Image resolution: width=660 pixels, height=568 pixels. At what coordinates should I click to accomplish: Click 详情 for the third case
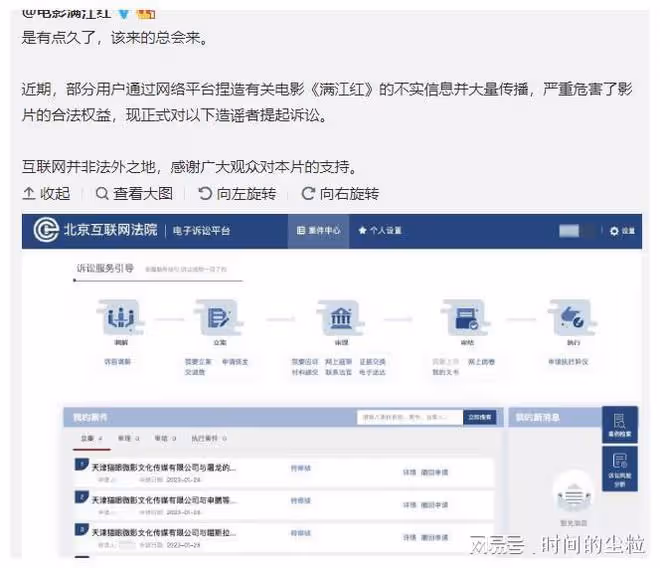pos(410,537)
